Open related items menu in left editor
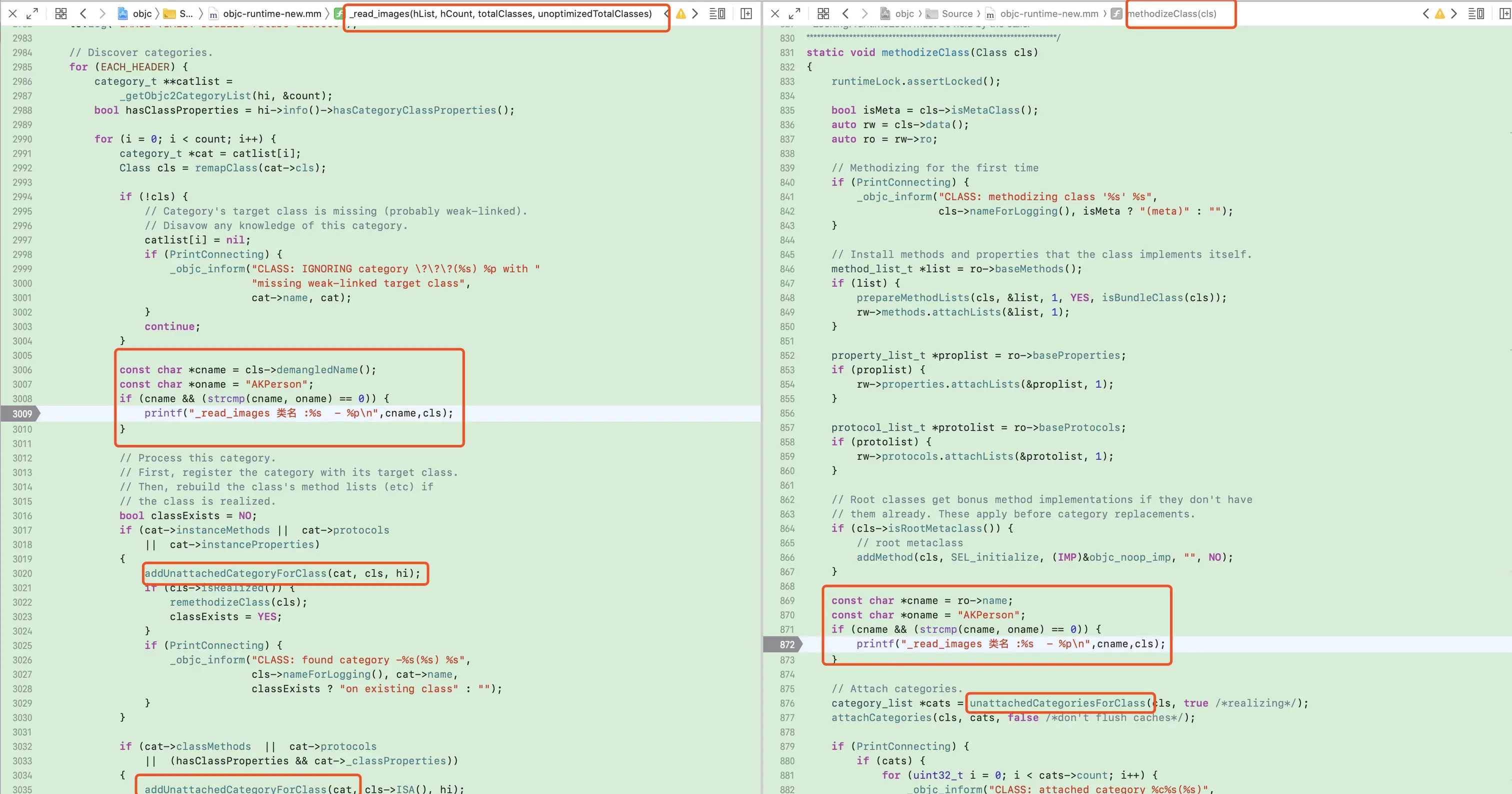 (61, 13)
